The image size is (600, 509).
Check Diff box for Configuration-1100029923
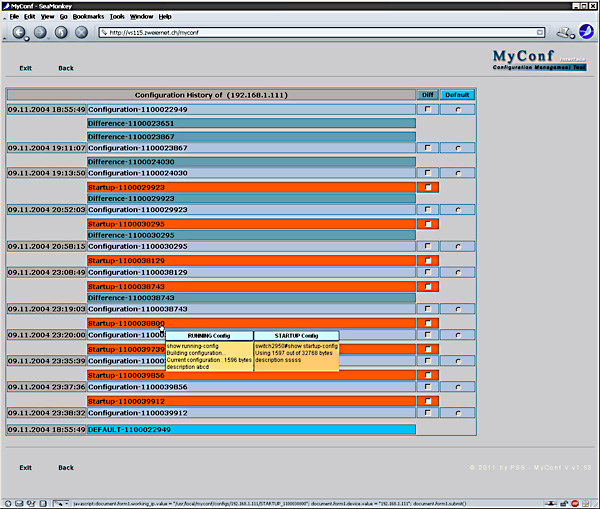click(x=427, y=210)
